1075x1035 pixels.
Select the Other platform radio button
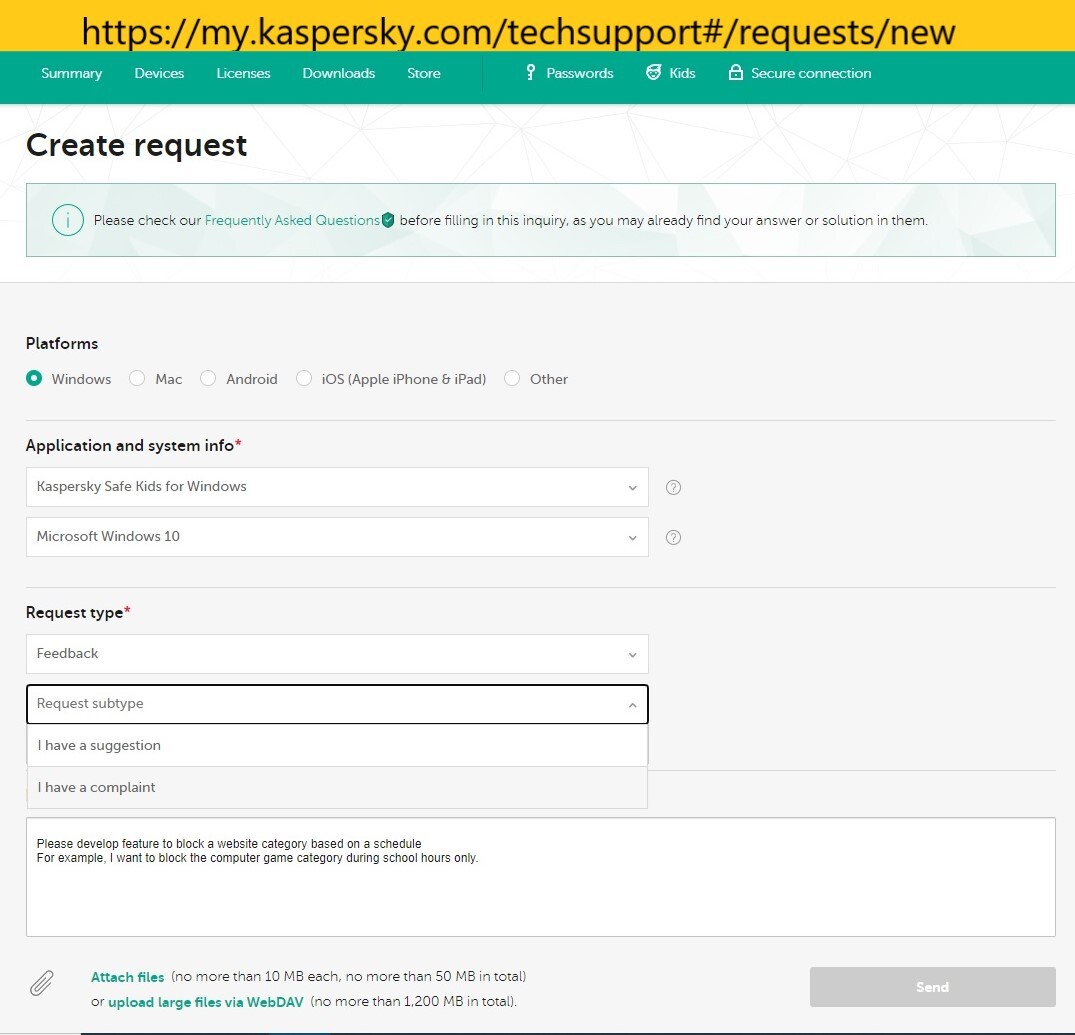[x=511, y=378]
